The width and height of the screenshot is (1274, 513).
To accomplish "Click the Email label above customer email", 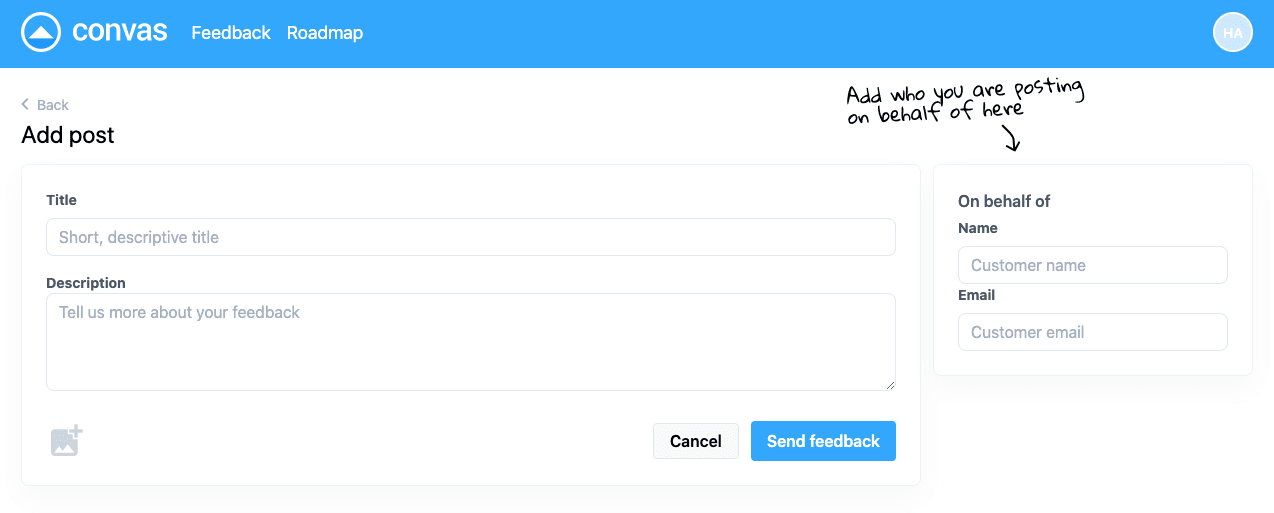I will coord(976,295).
